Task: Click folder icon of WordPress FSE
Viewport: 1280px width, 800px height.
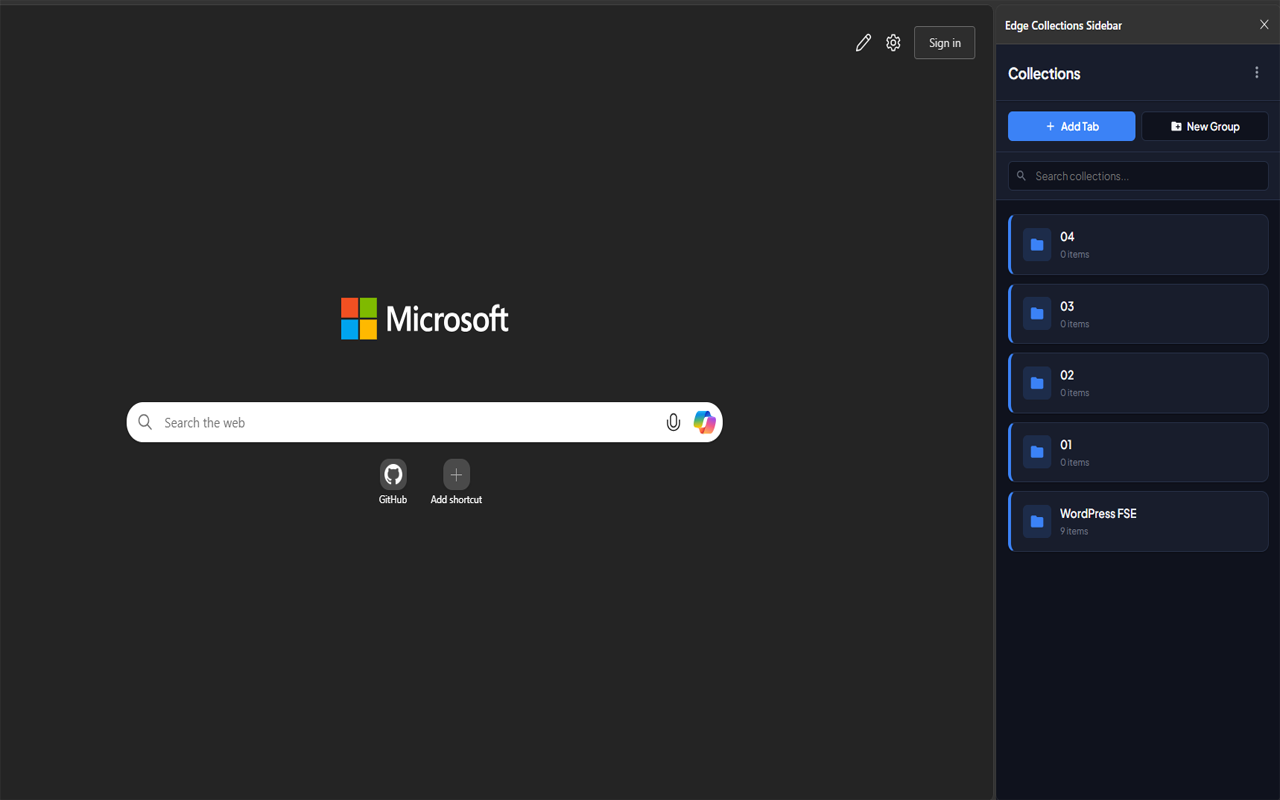Action: coord(1037,521)
